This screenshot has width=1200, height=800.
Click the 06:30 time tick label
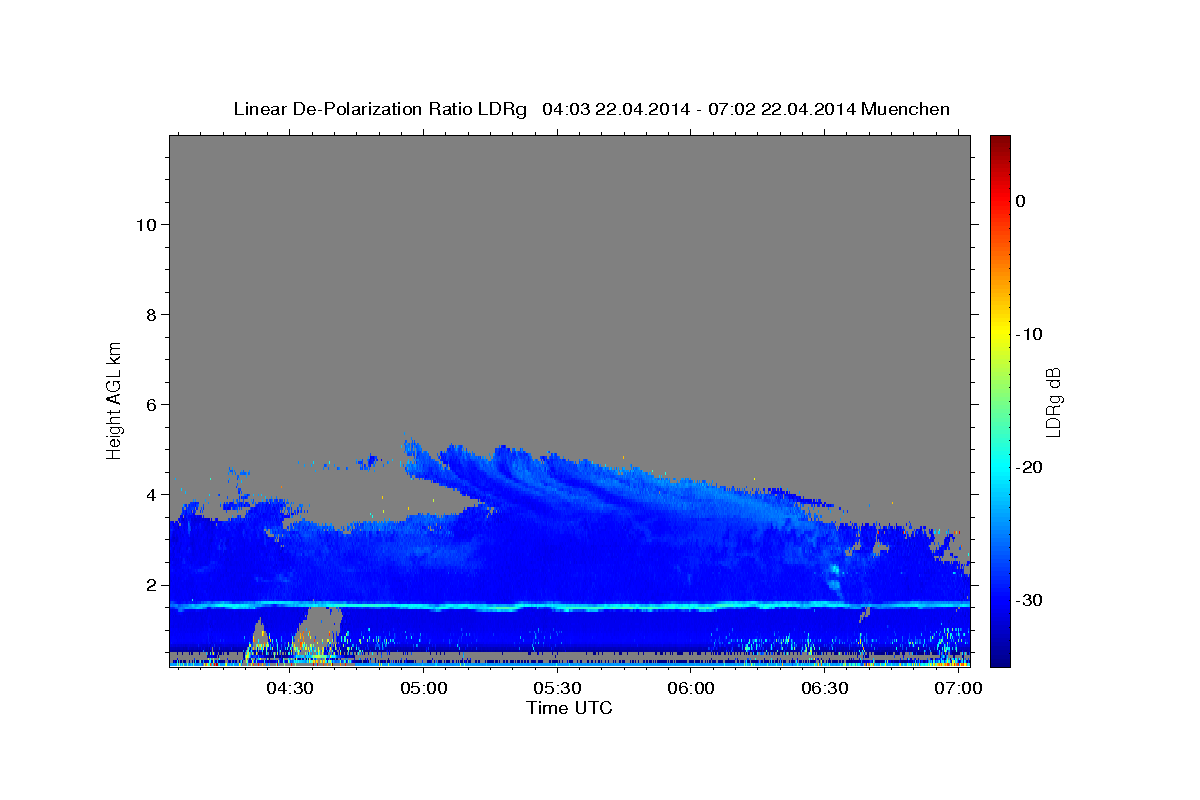[x=824, y=689]
